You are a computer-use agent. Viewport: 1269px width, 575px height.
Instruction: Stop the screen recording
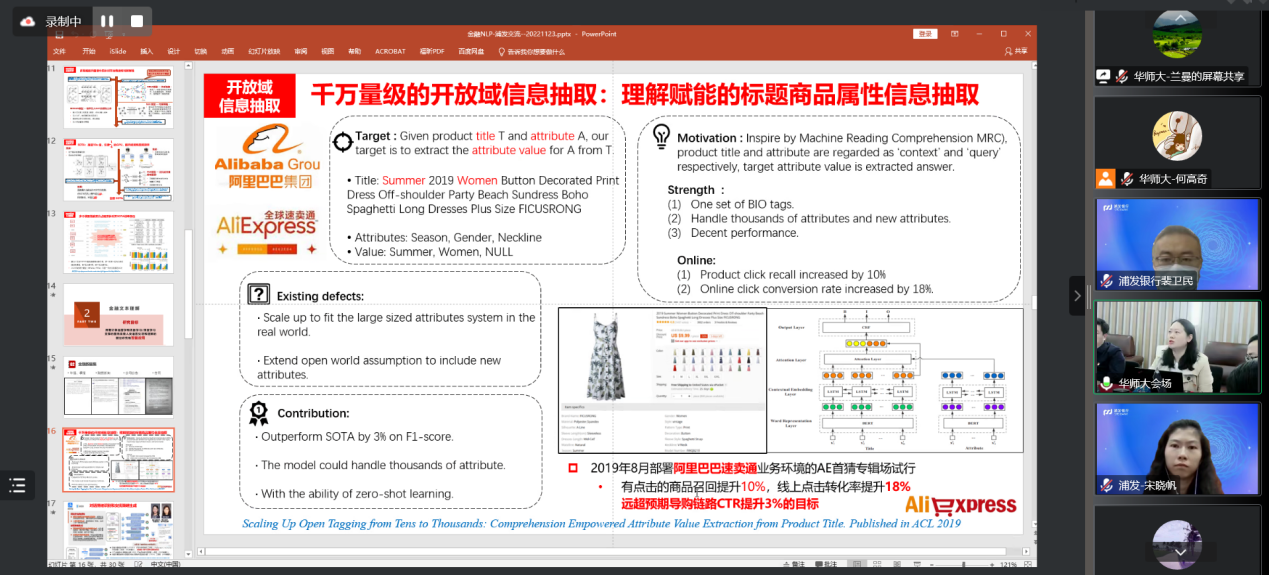click(137, 21)
